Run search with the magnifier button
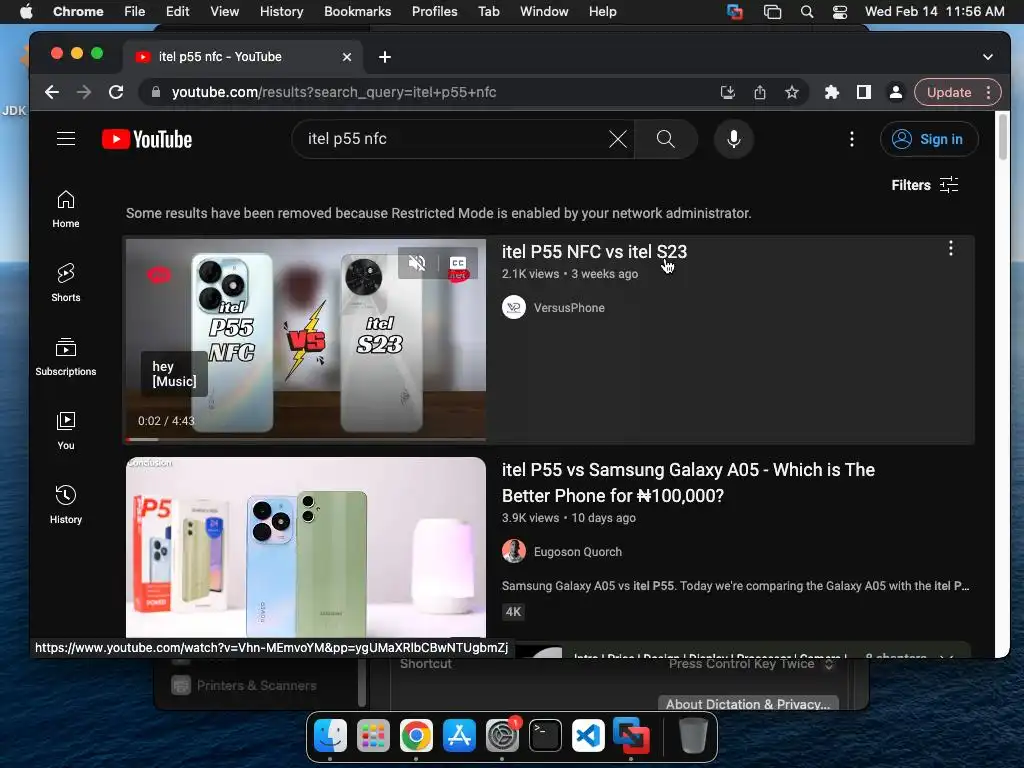This screenshot has width=1024, height=768. [665, 139]
